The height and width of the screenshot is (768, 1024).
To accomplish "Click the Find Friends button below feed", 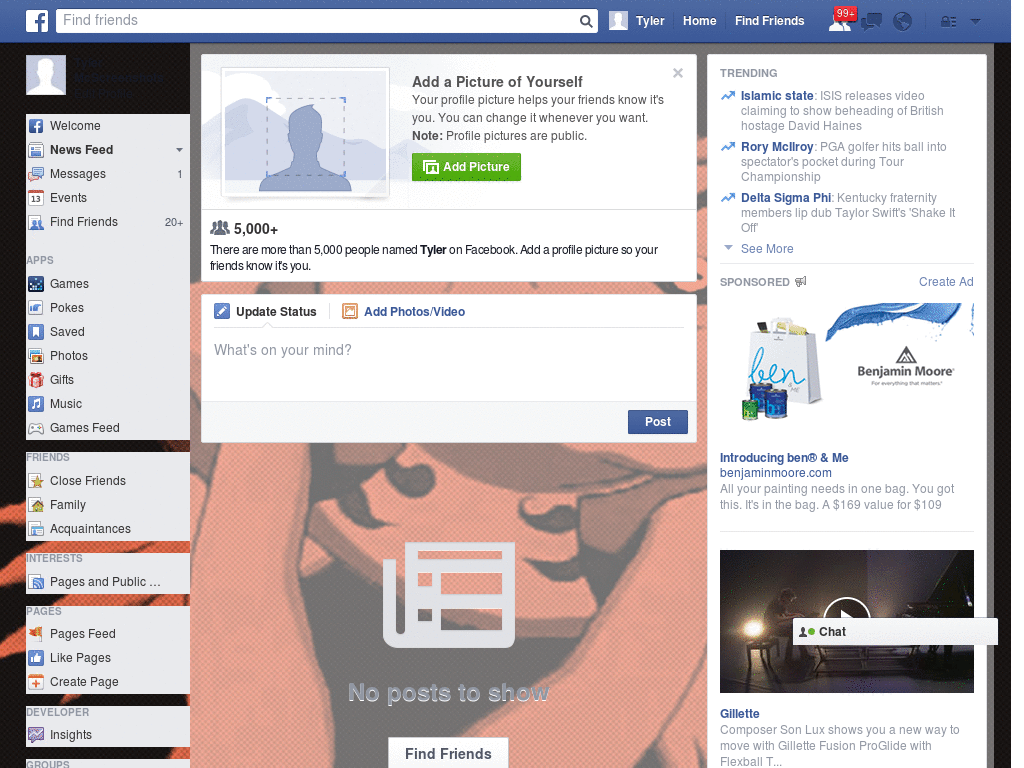I will [448, 754].
